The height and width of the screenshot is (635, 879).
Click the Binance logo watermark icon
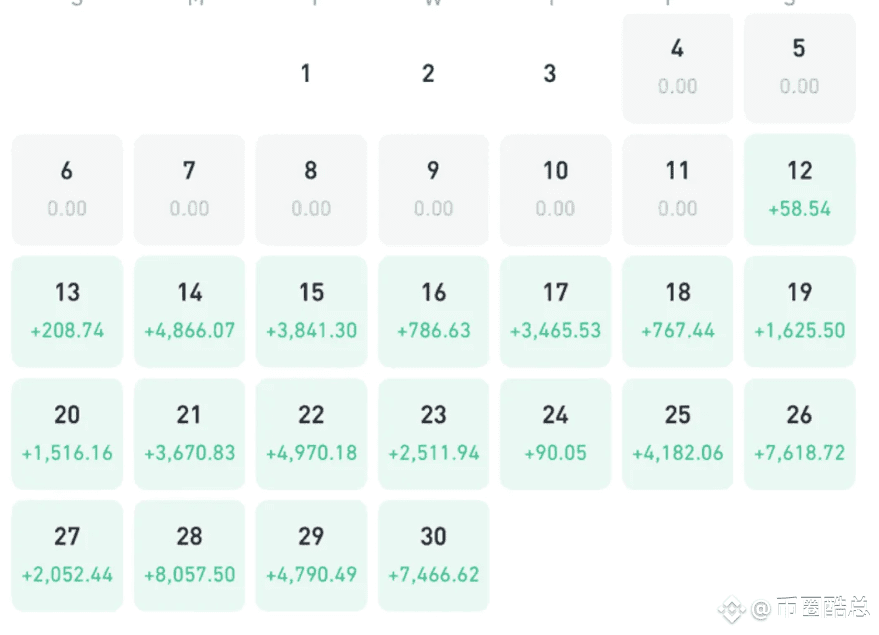[x=731, y=609]
